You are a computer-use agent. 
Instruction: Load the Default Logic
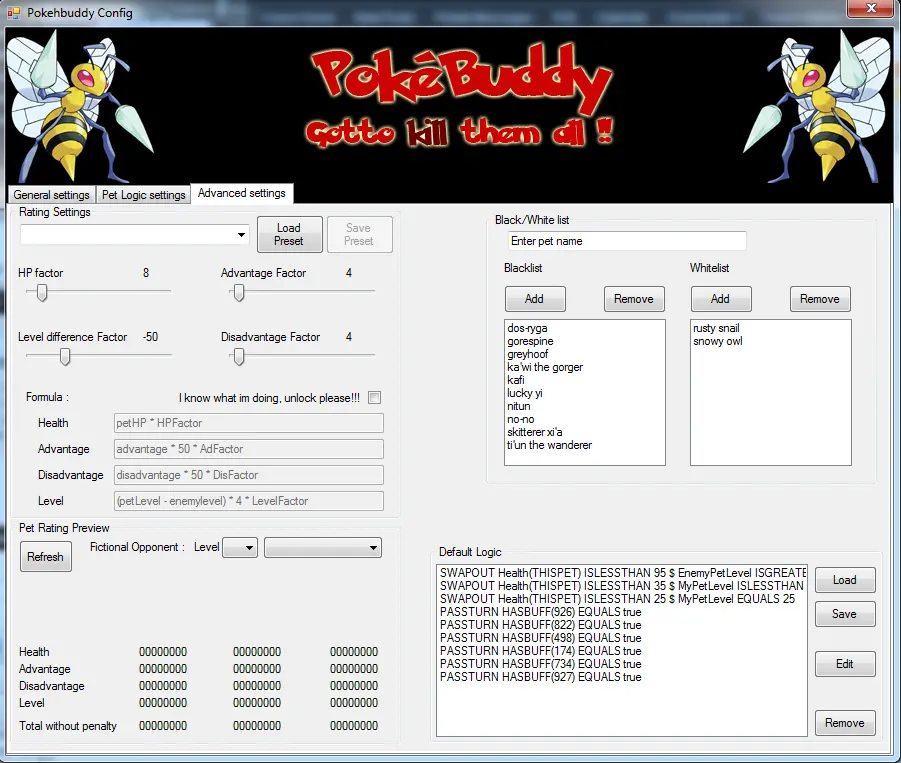845,580
